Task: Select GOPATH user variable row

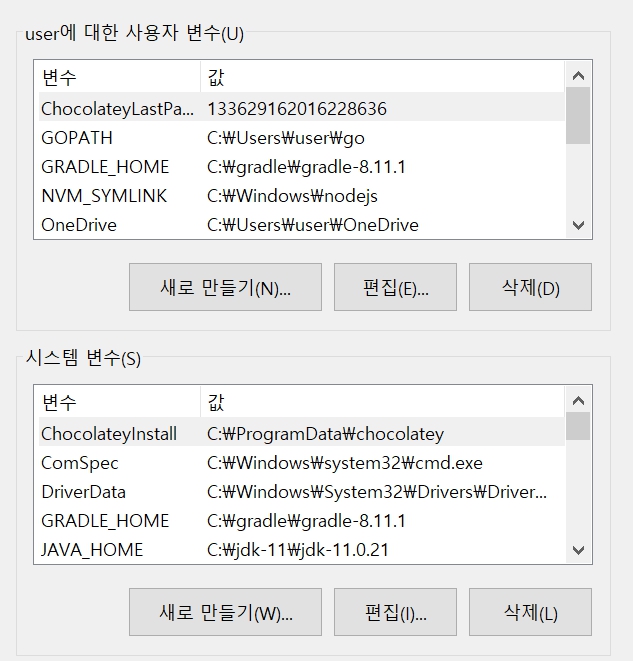Action: tap(301, 138)
